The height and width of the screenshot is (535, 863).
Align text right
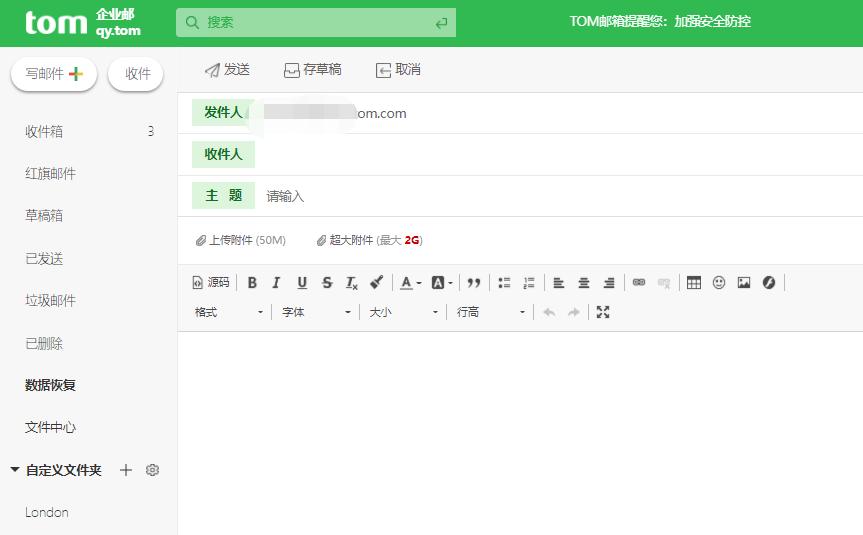pyautogui.click(x=609, y=282)
